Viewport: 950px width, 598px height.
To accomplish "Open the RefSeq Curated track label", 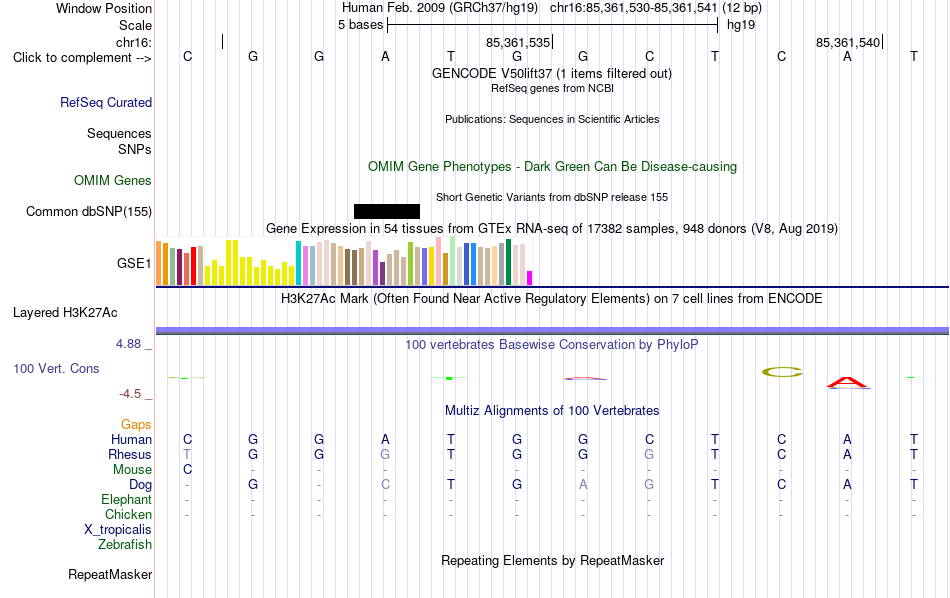I will 106,102.
